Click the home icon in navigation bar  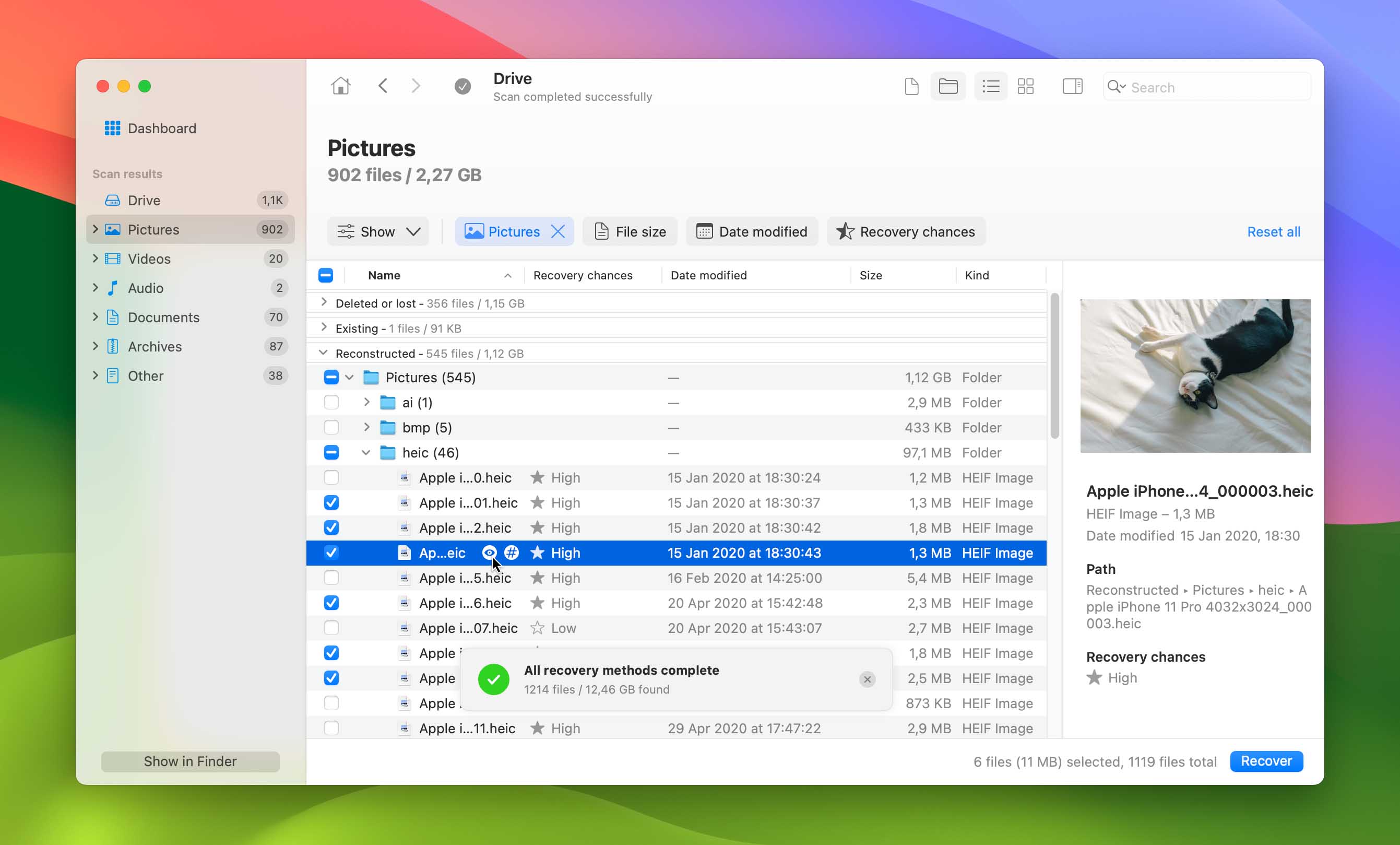click(x=340, y=87)
